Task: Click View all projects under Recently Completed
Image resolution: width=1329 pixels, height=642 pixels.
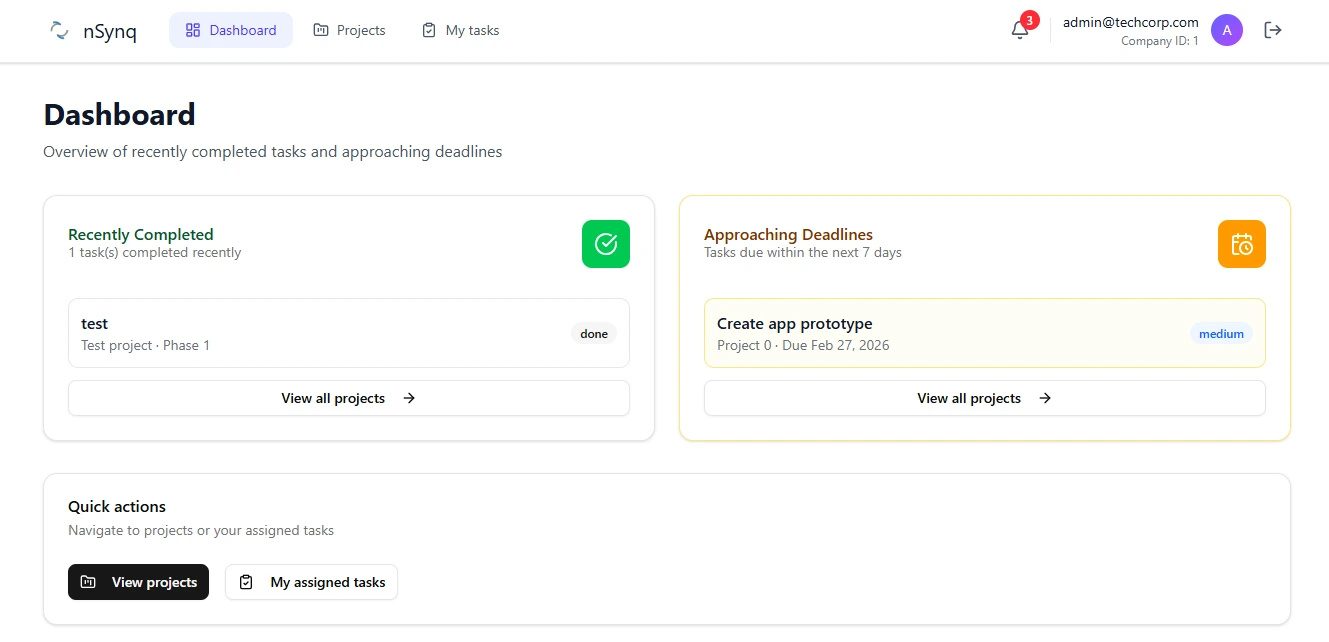Action: pos(348,398)
